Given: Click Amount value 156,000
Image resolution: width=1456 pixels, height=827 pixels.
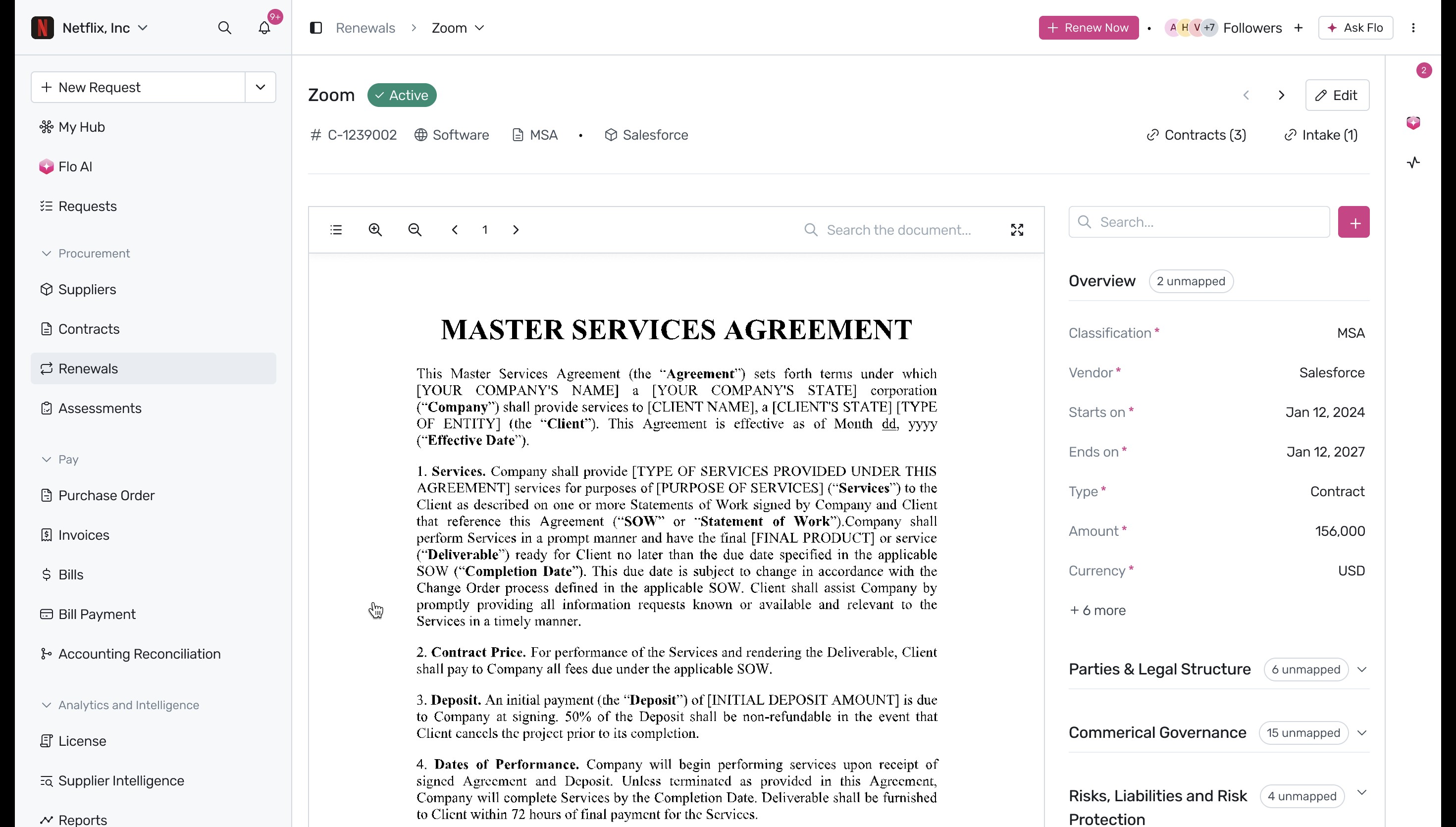Looking at the screenshot, I should (x=1340, y=531).
